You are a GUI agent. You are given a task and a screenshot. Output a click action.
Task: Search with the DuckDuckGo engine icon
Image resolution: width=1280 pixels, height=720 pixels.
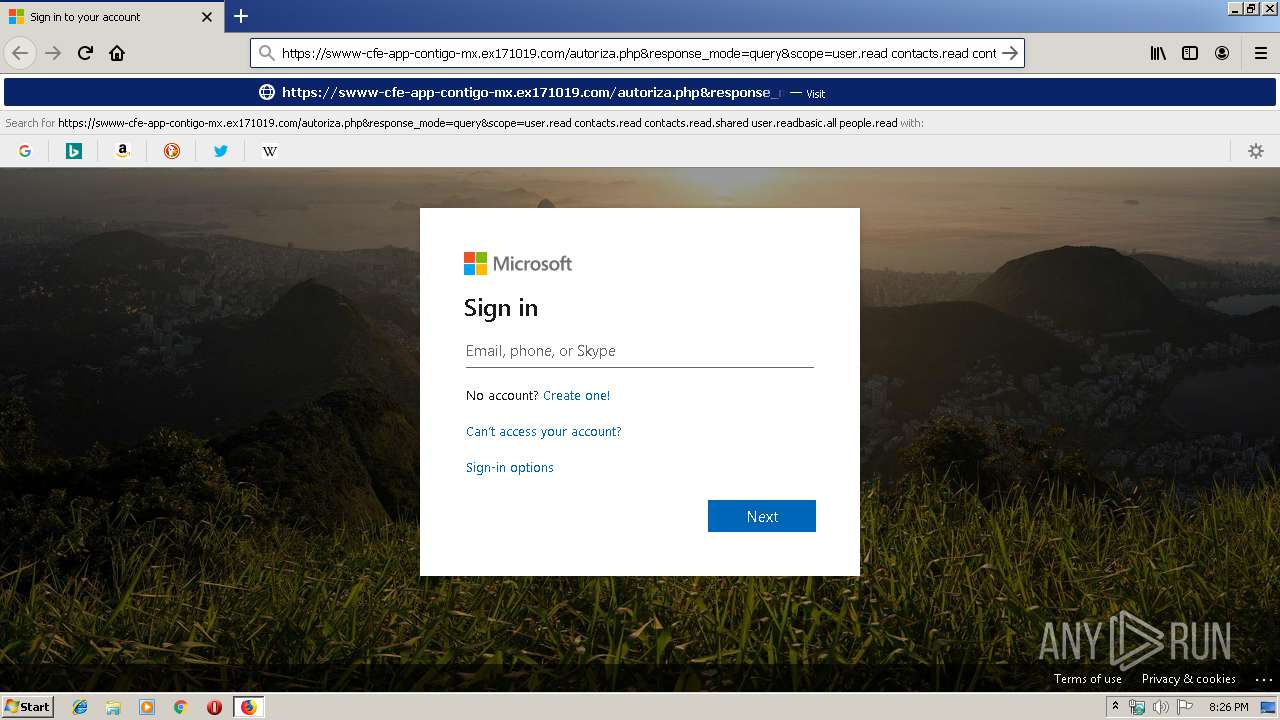[172, 151]
